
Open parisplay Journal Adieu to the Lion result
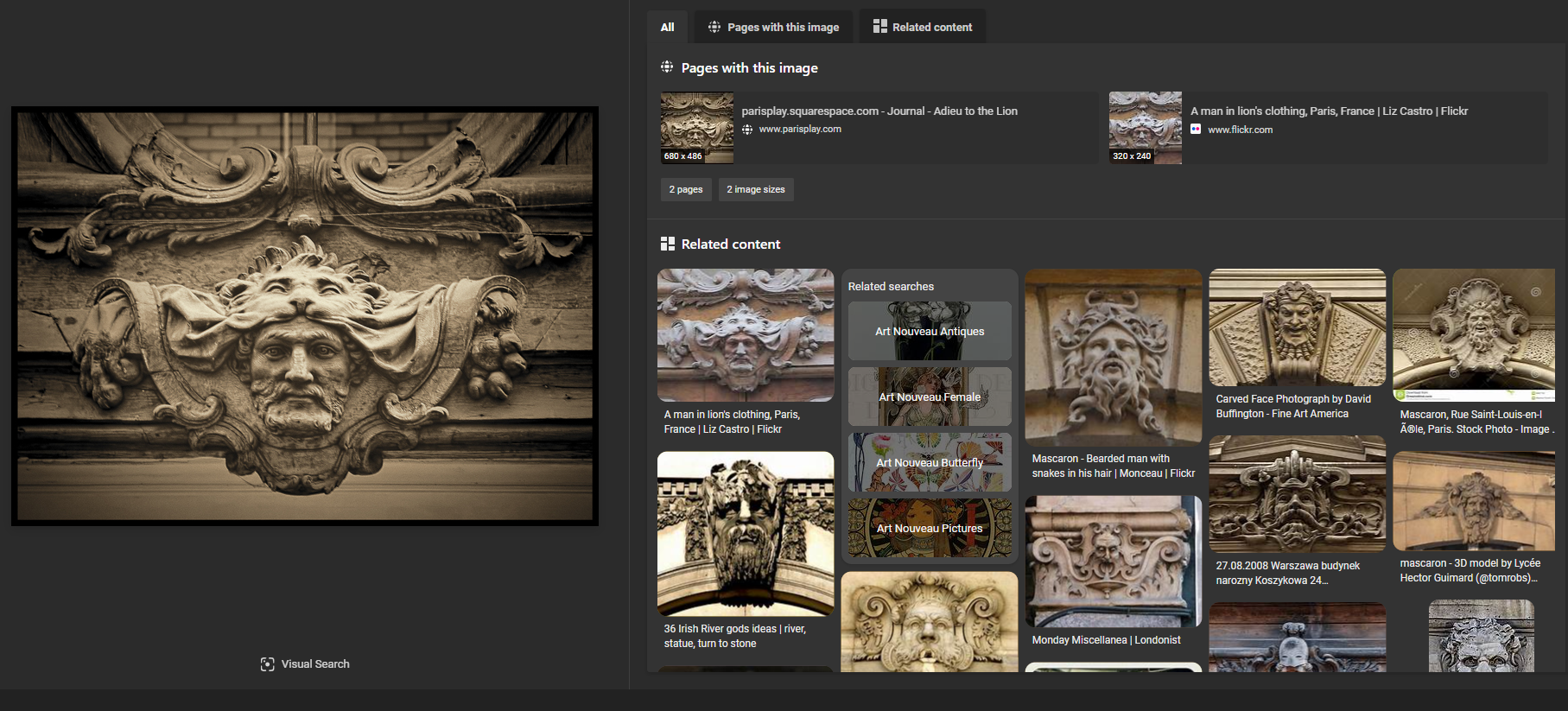pos(879,111)
